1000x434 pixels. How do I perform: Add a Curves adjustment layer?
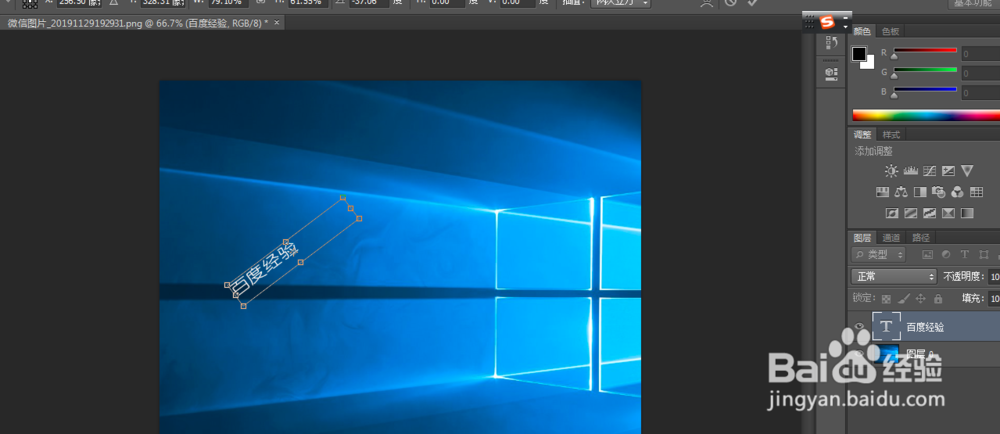(929, 171)
